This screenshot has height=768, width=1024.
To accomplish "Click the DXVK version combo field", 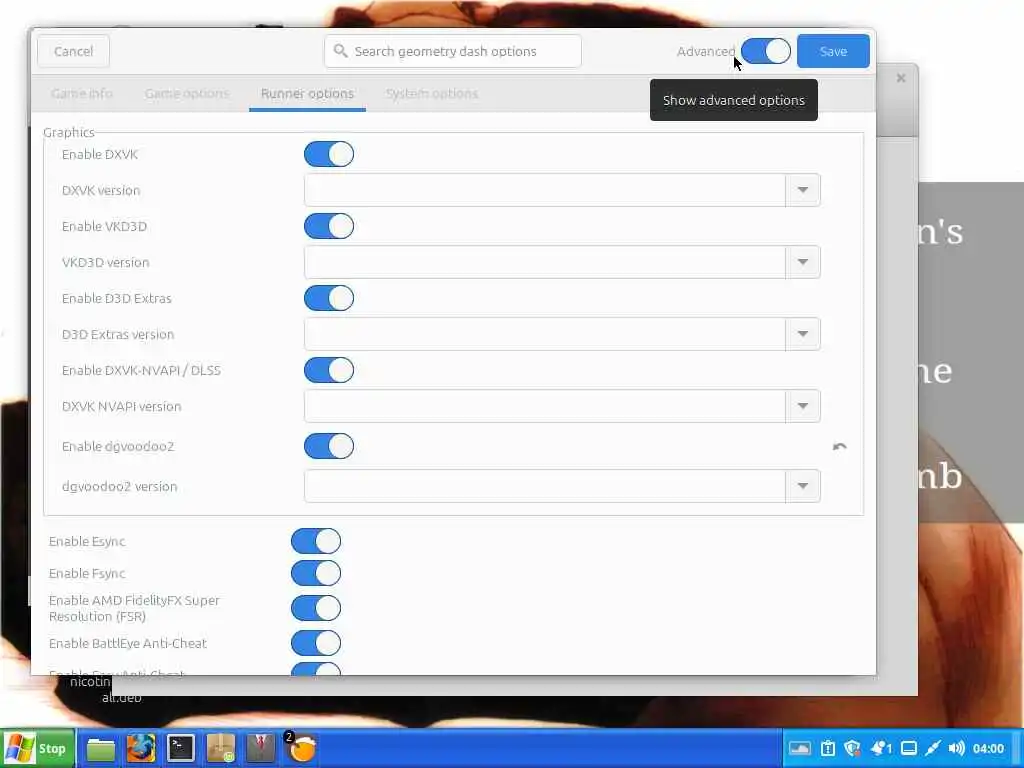I will [545, 190].
